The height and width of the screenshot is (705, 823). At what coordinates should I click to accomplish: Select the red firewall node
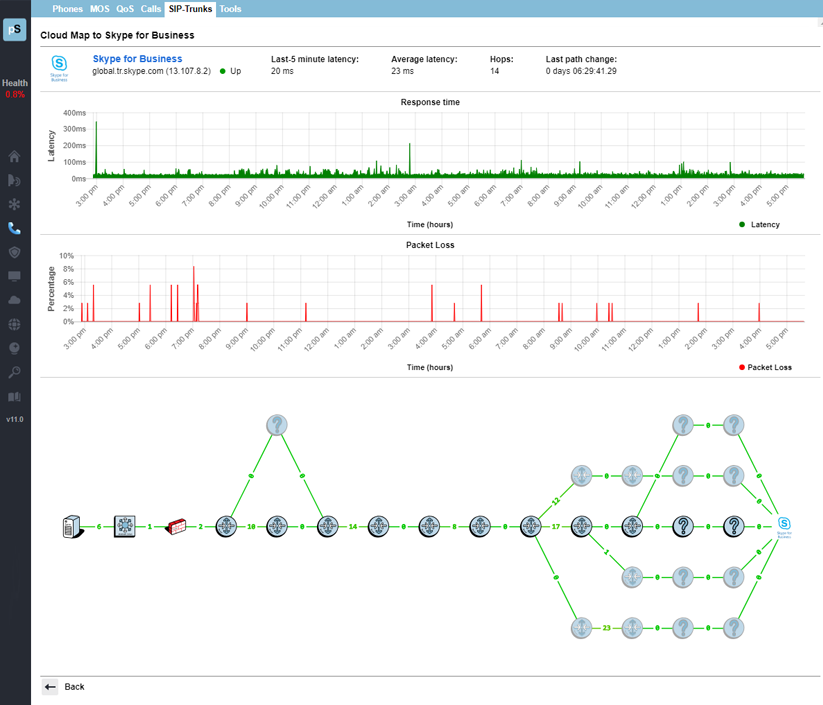point(176,526)
